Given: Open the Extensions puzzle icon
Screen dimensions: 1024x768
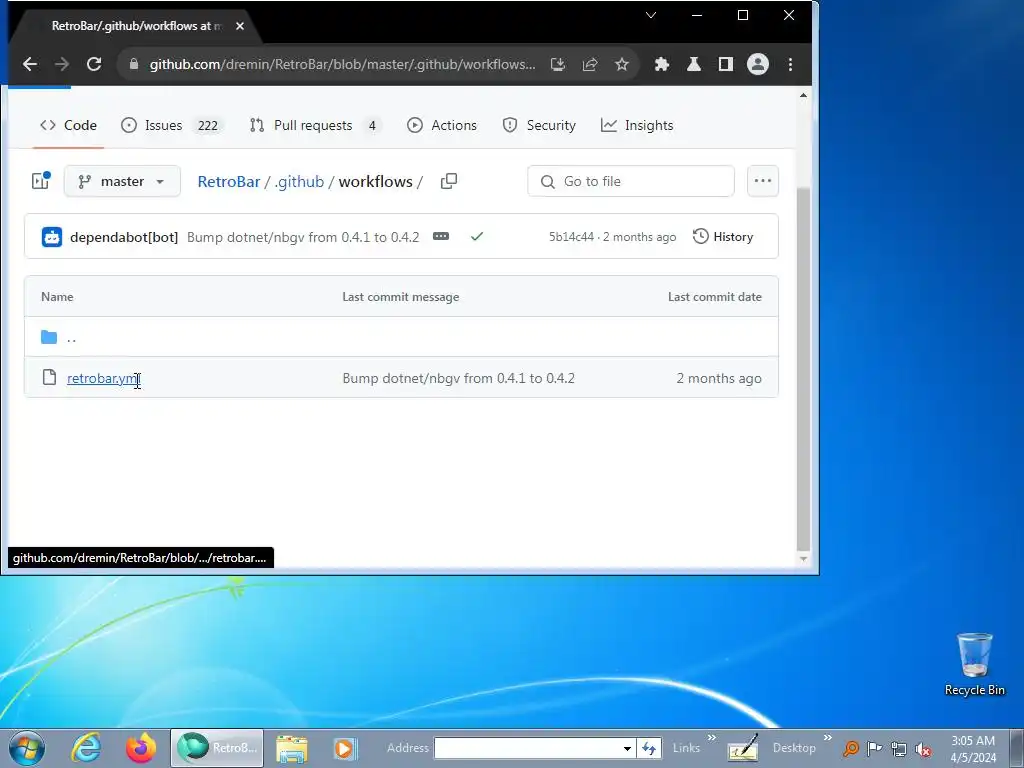Looking at the screenshot, I should coord(662,64).
